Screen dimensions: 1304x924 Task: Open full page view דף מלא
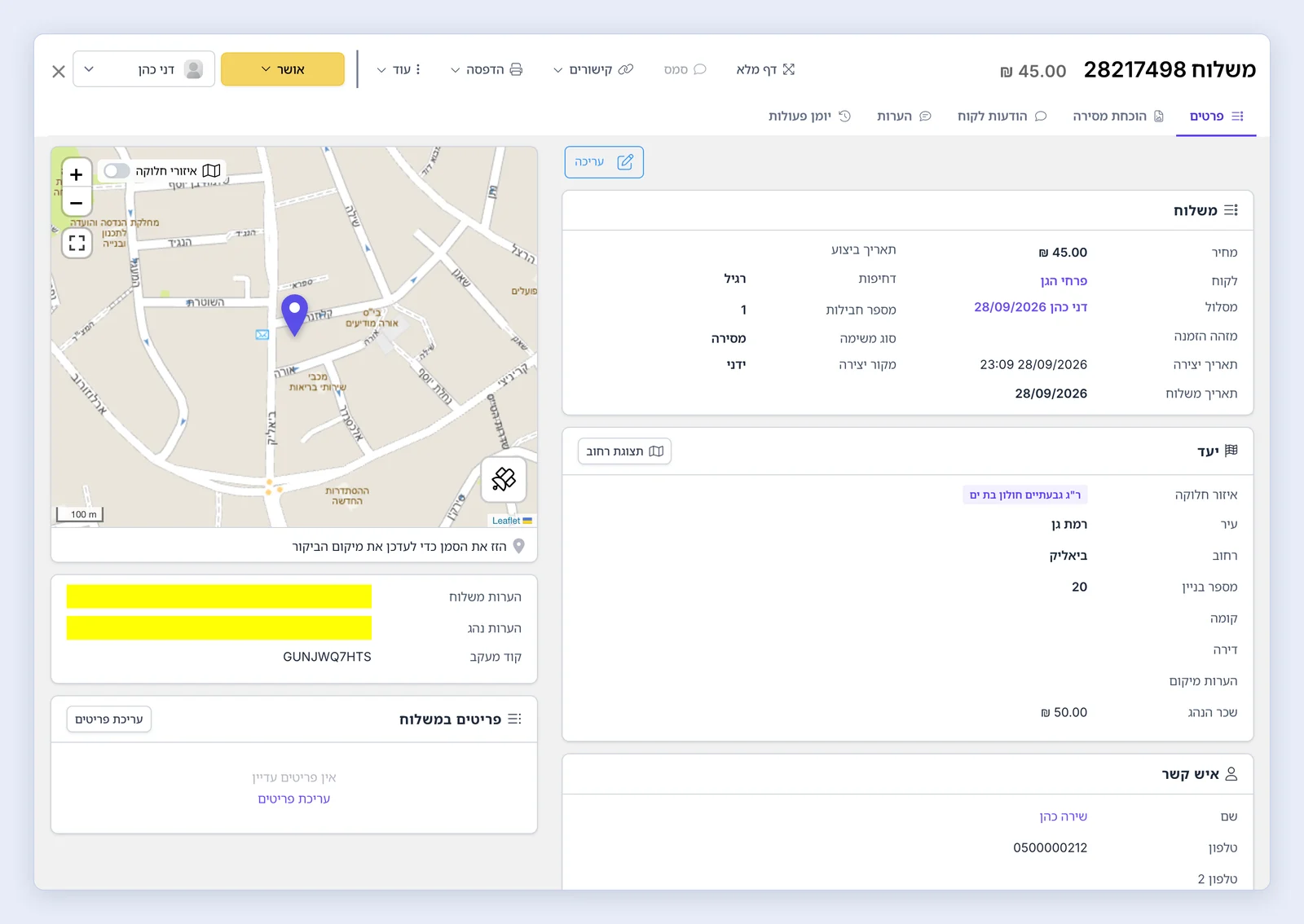765,69
